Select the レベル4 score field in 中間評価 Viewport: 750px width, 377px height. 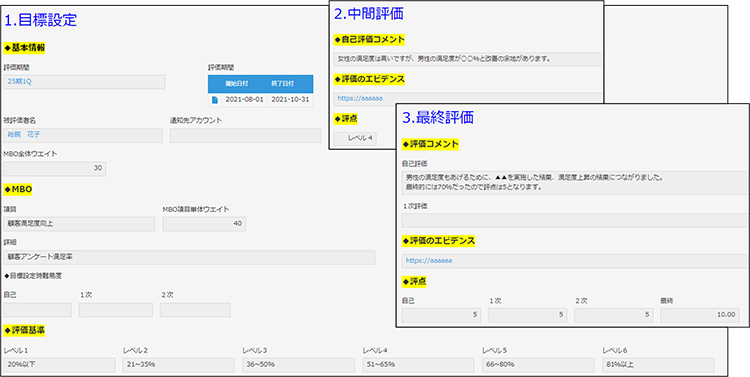[354, 138]
